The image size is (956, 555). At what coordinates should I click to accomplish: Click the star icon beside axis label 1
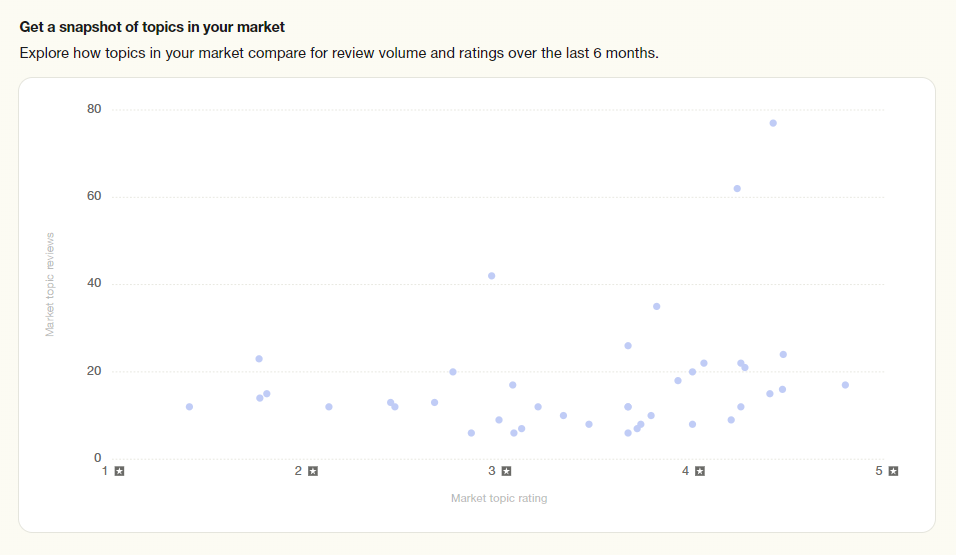120,471
